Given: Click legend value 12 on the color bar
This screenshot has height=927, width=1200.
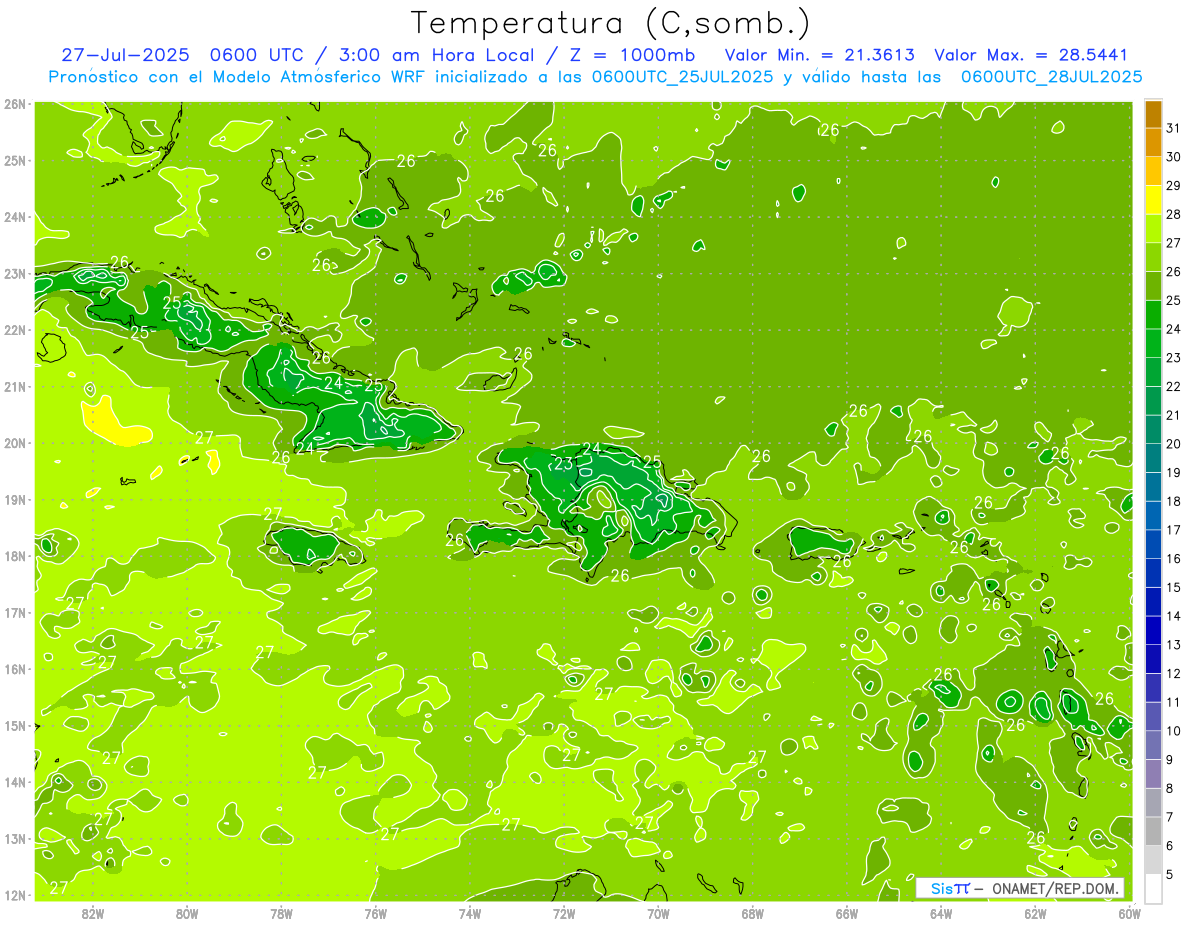Looking at the screenshot, I should [1174, 674].
